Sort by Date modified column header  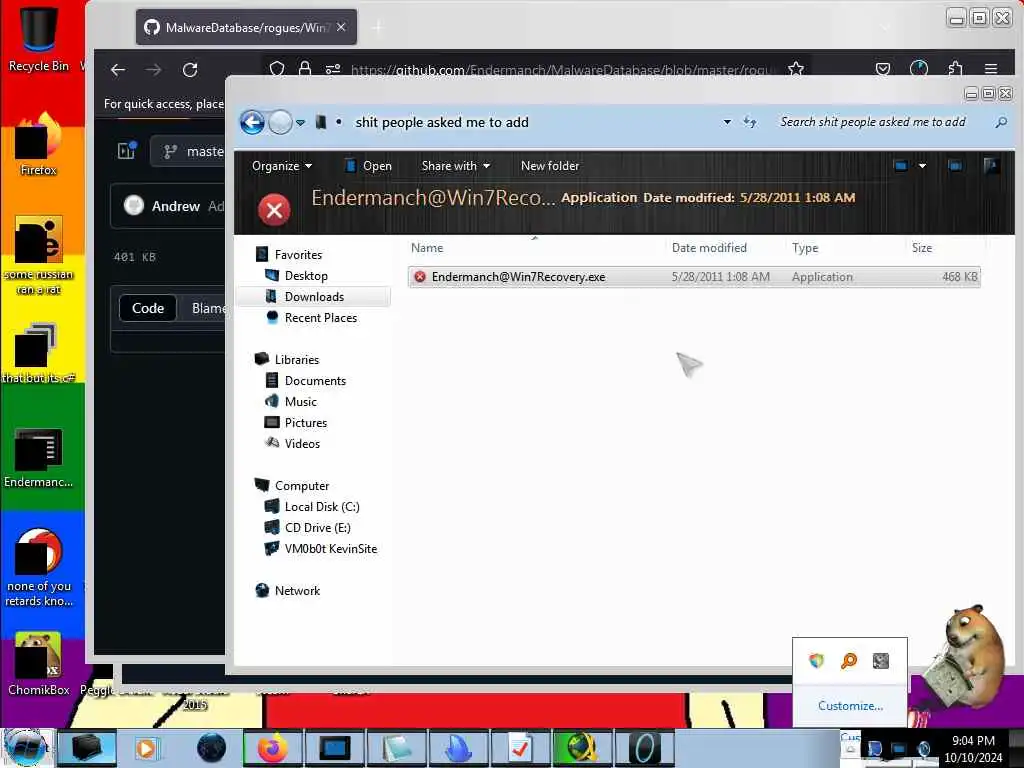point(709,248)
